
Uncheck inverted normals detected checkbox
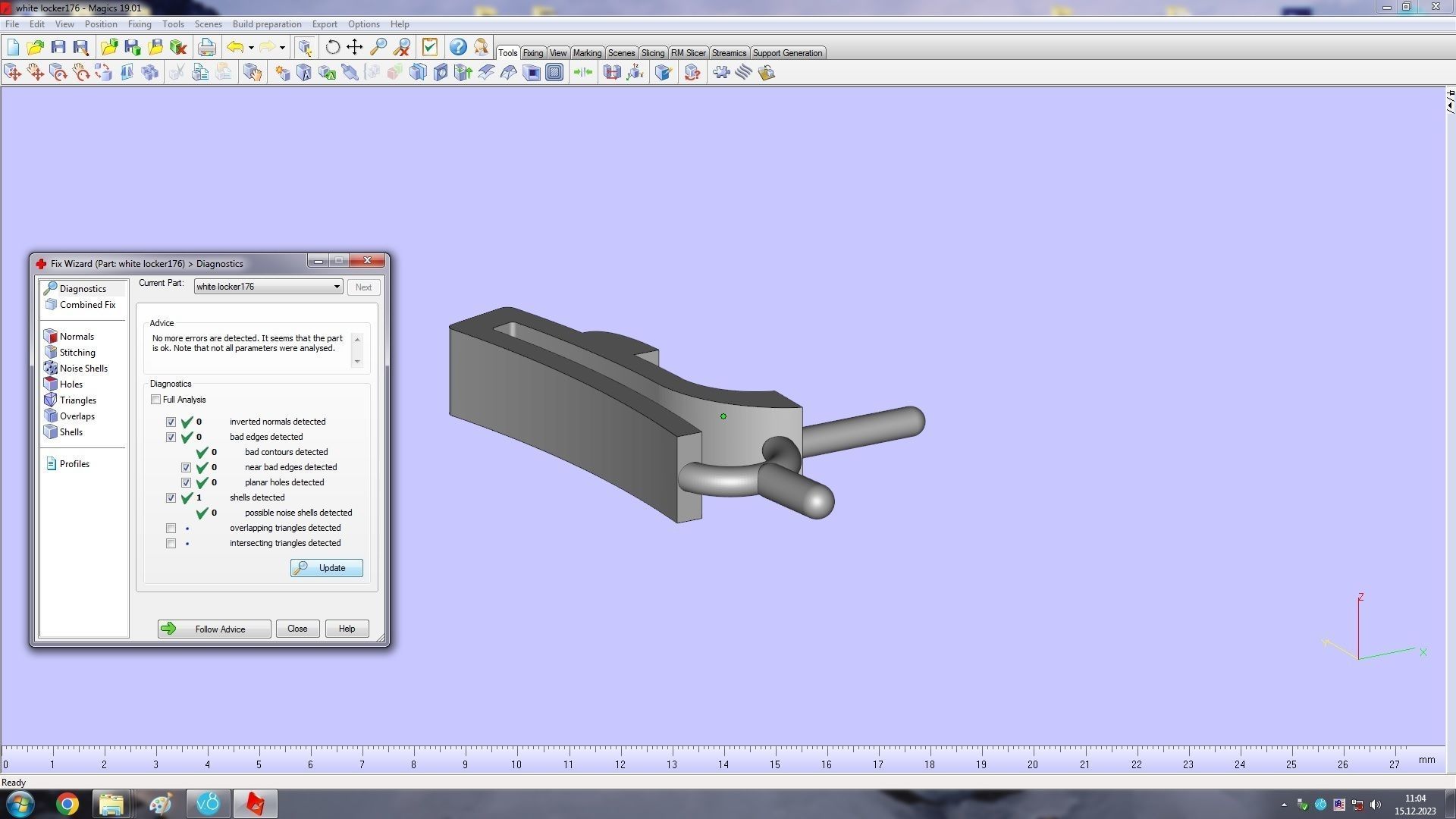pos(171,422)
